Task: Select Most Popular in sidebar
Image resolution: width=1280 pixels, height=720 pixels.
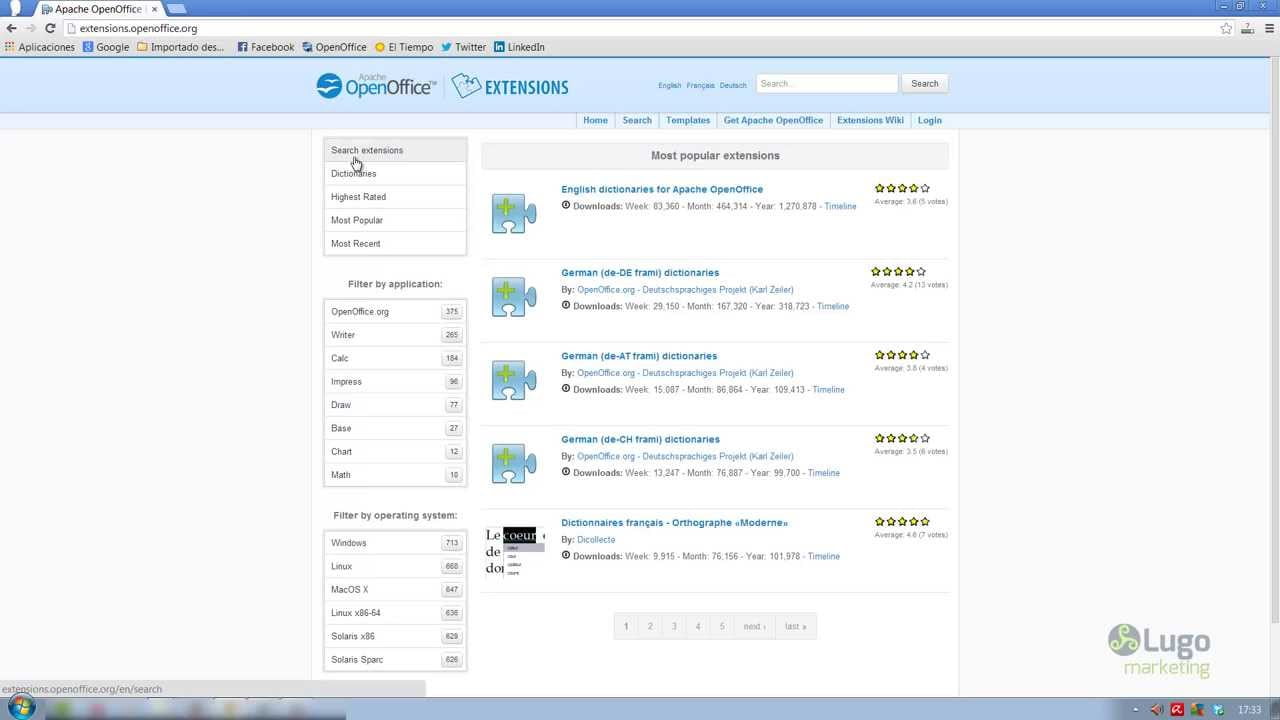Action: point(395,220)
